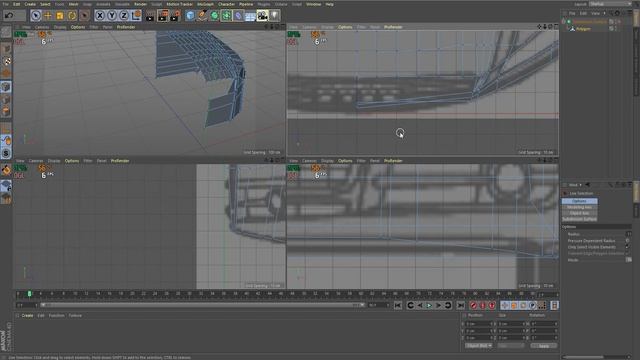This screenshot has height=360, width=640.
Task: Go to end of animation
Action: pos(461,305)
